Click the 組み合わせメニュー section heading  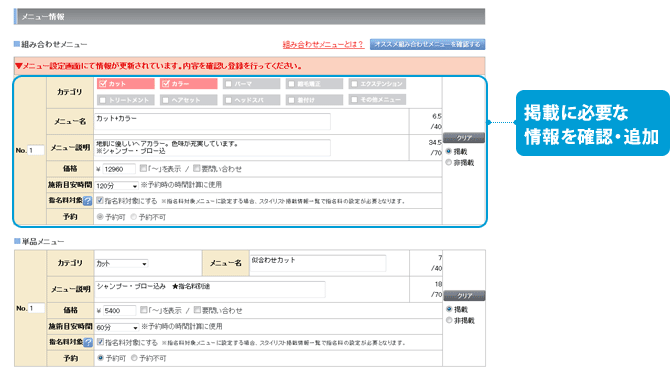[x=54, y=44]
